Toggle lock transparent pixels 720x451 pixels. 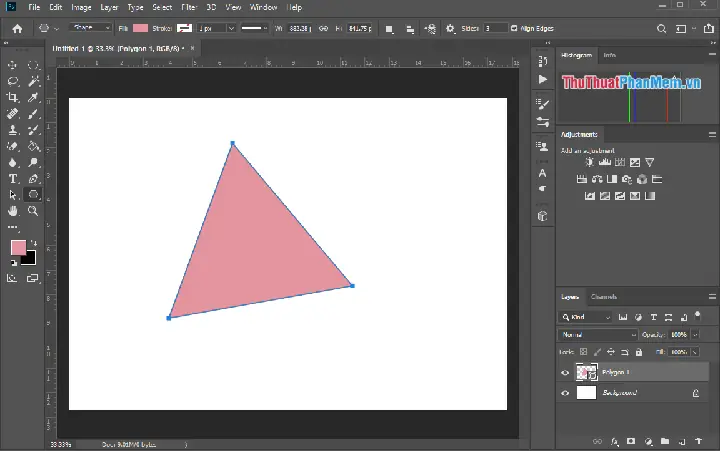coord(583,352)
